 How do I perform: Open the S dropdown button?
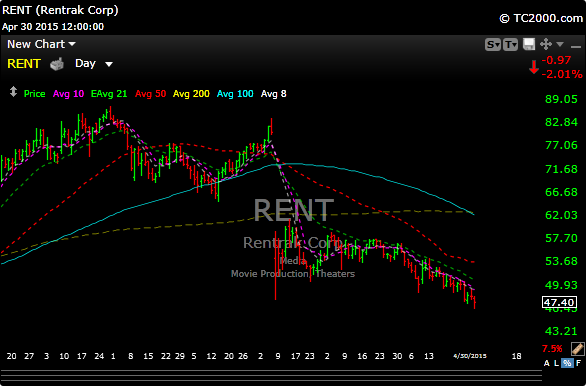493,44
